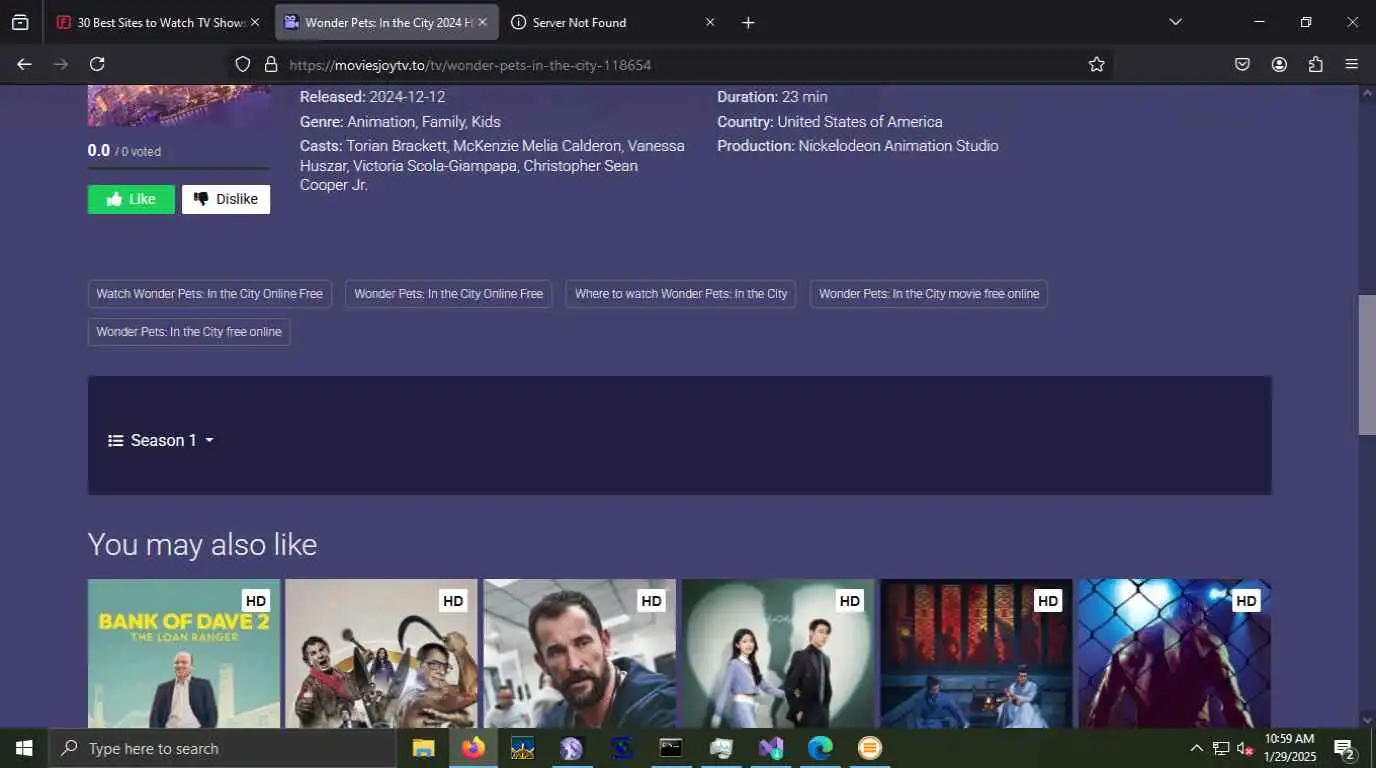The image size is (1376, 768).
Task: Open Visual Studio from the taskbar
Action: (x=770, y=748)
